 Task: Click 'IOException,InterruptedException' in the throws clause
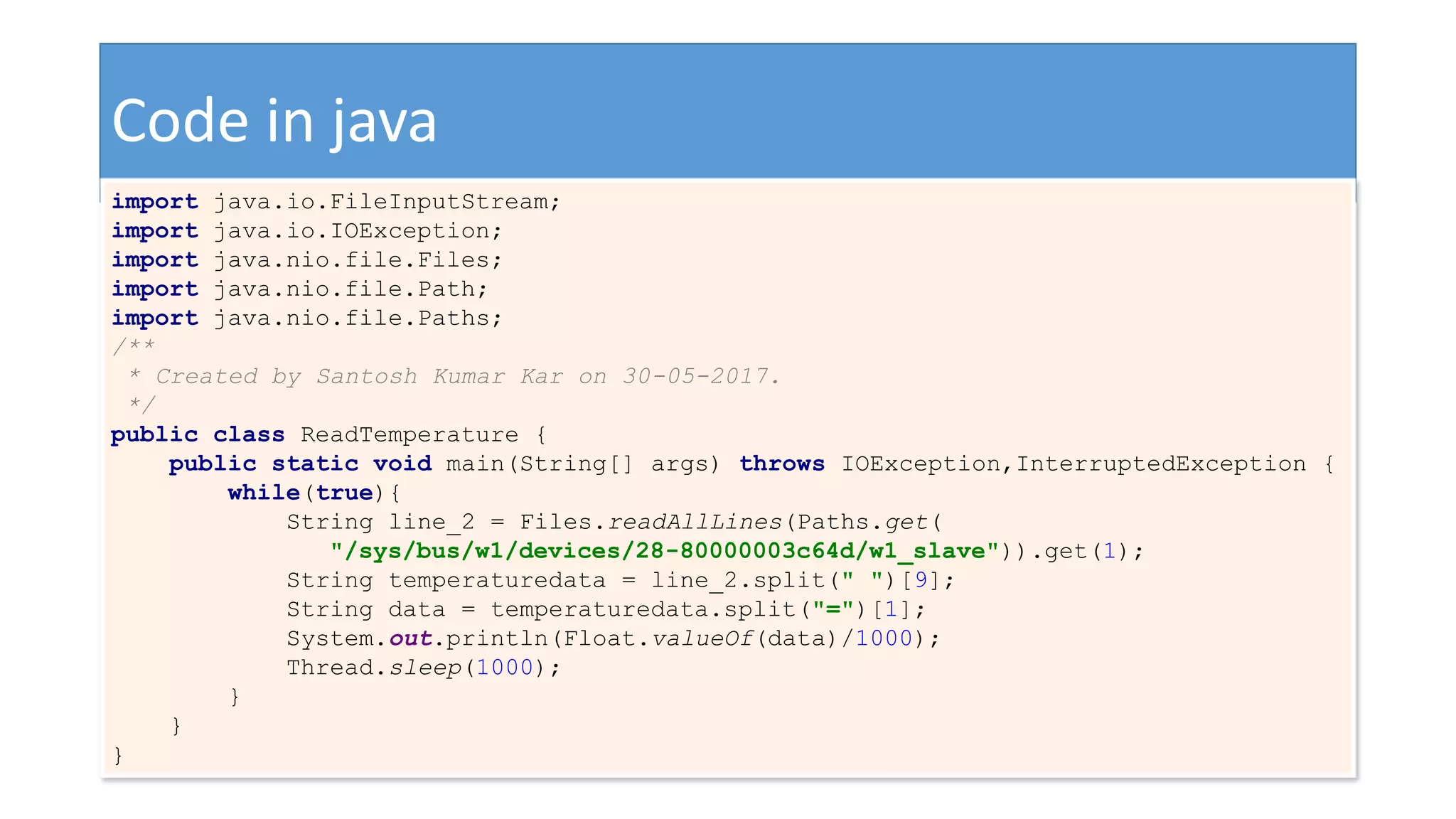pyautogui.click(x=1074, y=464)
